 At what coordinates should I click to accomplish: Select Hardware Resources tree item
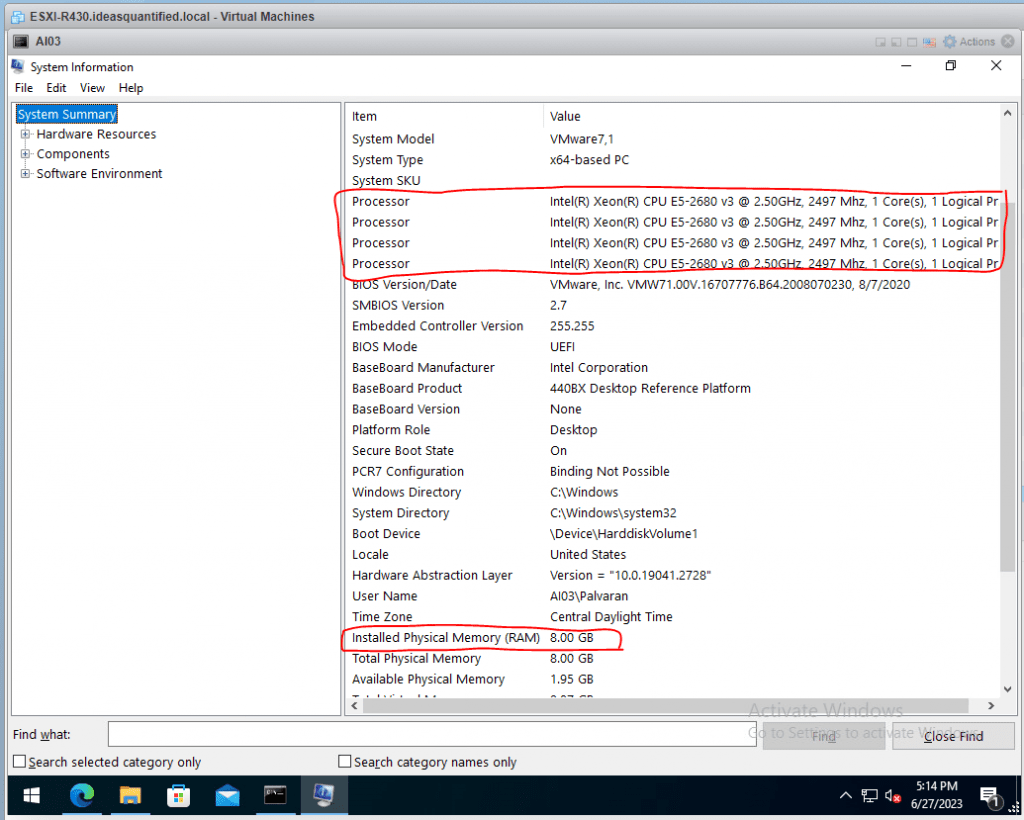tap(96, 134)
